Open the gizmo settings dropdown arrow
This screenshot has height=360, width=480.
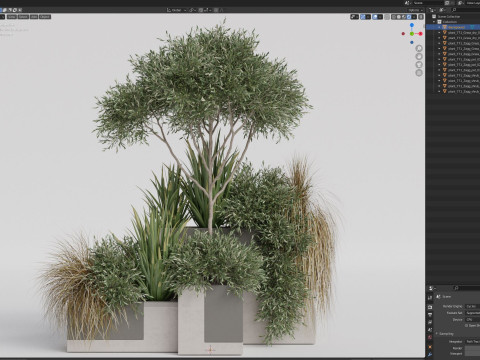pos(368,17)
